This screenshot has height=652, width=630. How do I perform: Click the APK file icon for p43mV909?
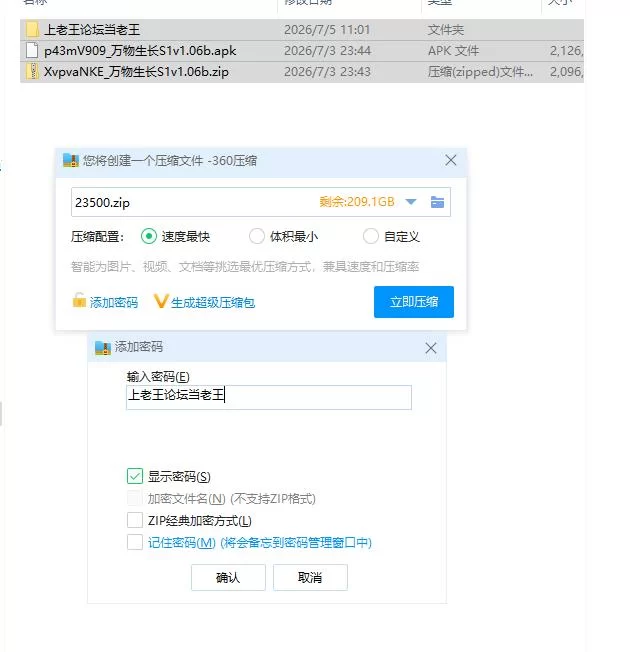pyautogui.click(x=32, y=51)
